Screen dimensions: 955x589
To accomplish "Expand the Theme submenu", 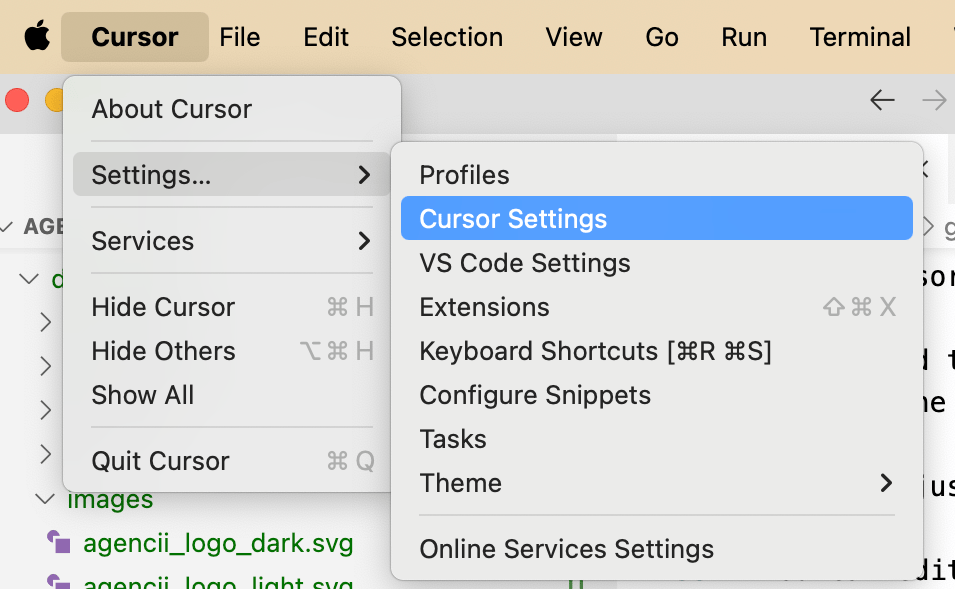I will click(x=657, y=483).
